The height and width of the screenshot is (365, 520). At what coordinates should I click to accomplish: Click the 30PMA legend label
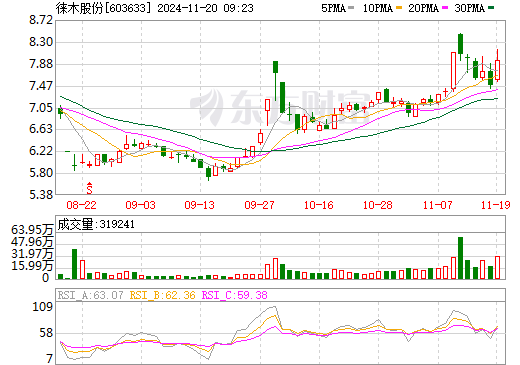[x=469, y=8]
